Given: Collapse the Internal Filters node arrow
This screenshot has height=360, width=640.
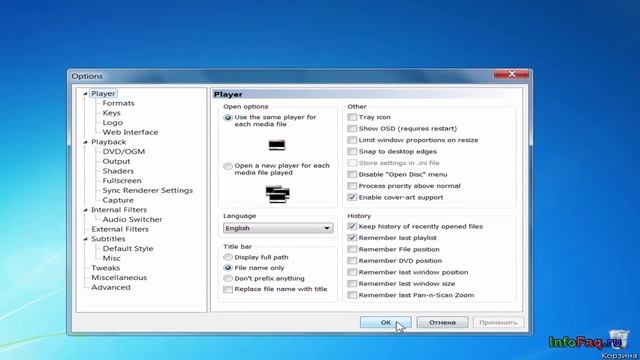Looking at the screenshot, I should tap(85, 210).
